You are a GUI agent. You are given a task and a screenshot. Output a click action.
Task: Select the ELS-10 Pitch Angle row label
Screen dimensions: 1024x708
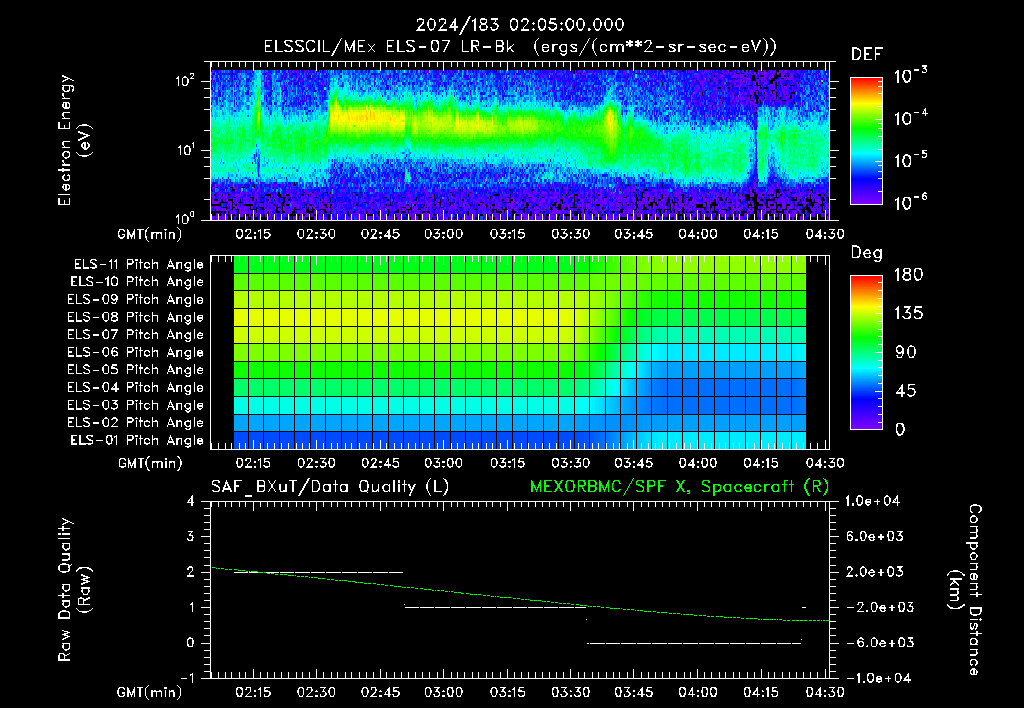tap(137, 282)
